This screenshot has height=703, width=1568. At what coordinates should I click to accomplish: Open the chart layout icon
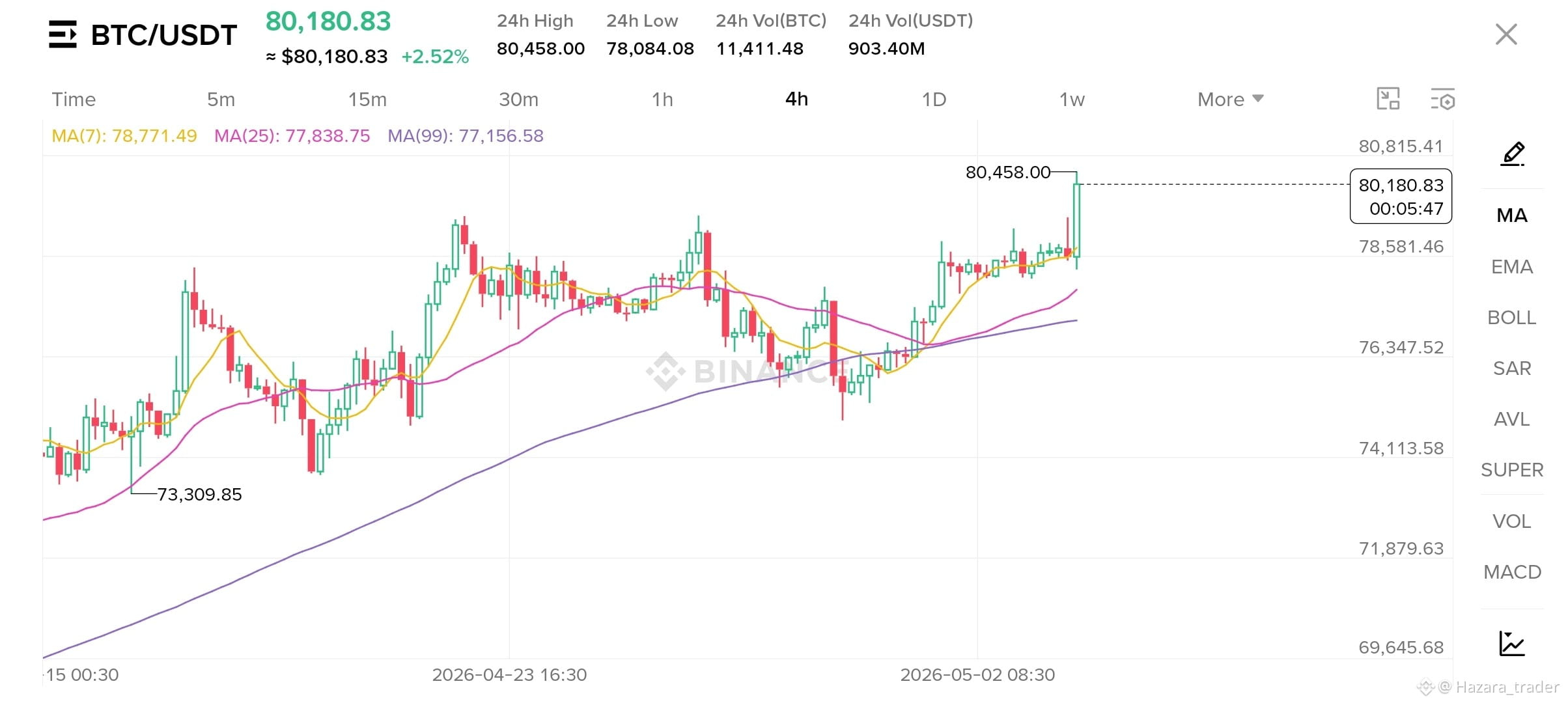tap(1388, 99)
